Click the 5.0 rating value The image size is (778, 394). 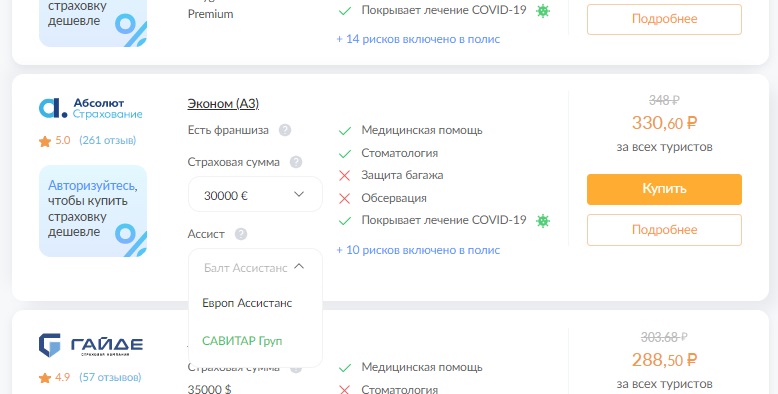pyautogui.click(x=63, y=140)
